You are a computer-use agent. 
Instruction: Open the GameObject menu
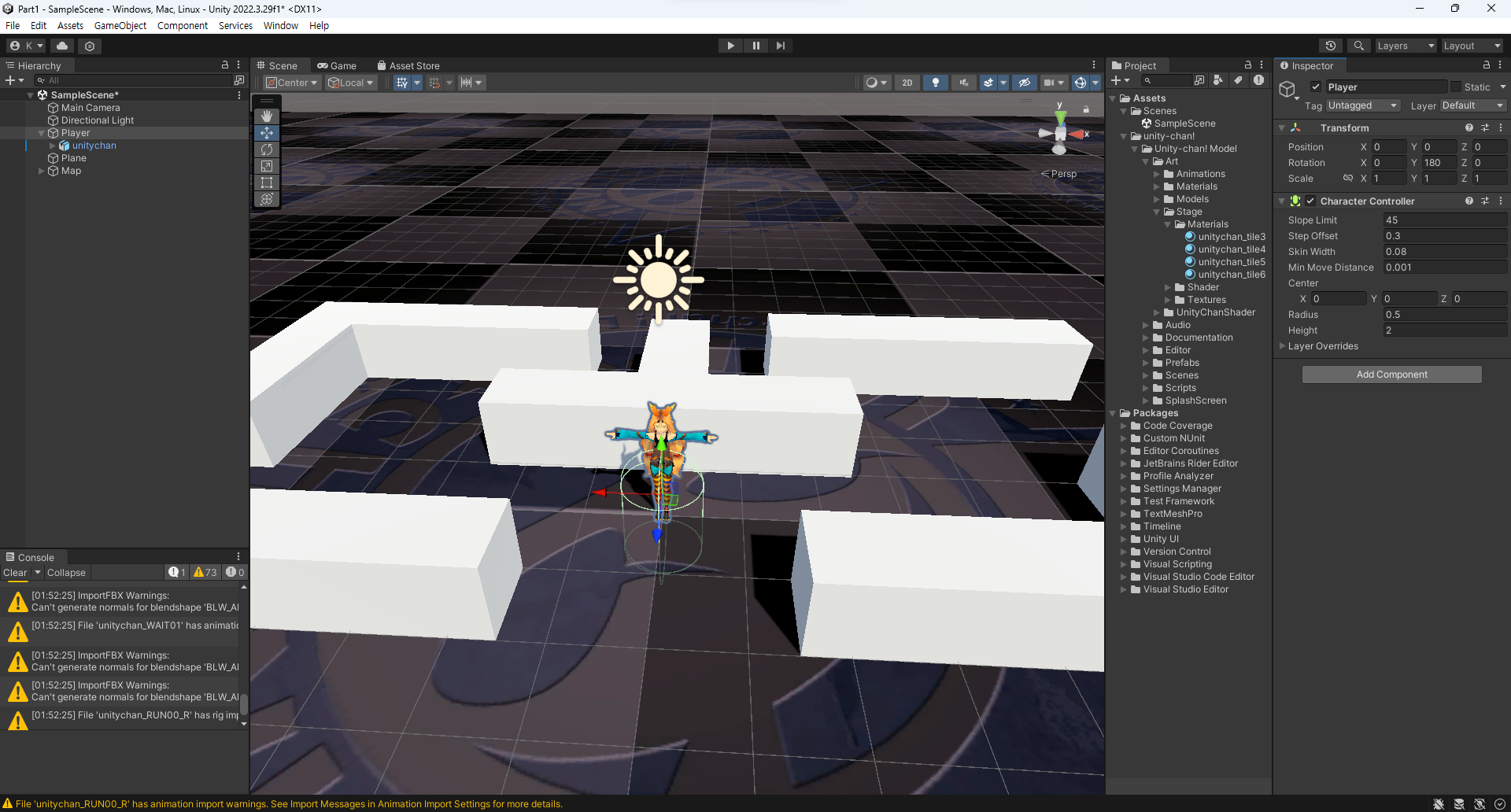tap(120, 25)
